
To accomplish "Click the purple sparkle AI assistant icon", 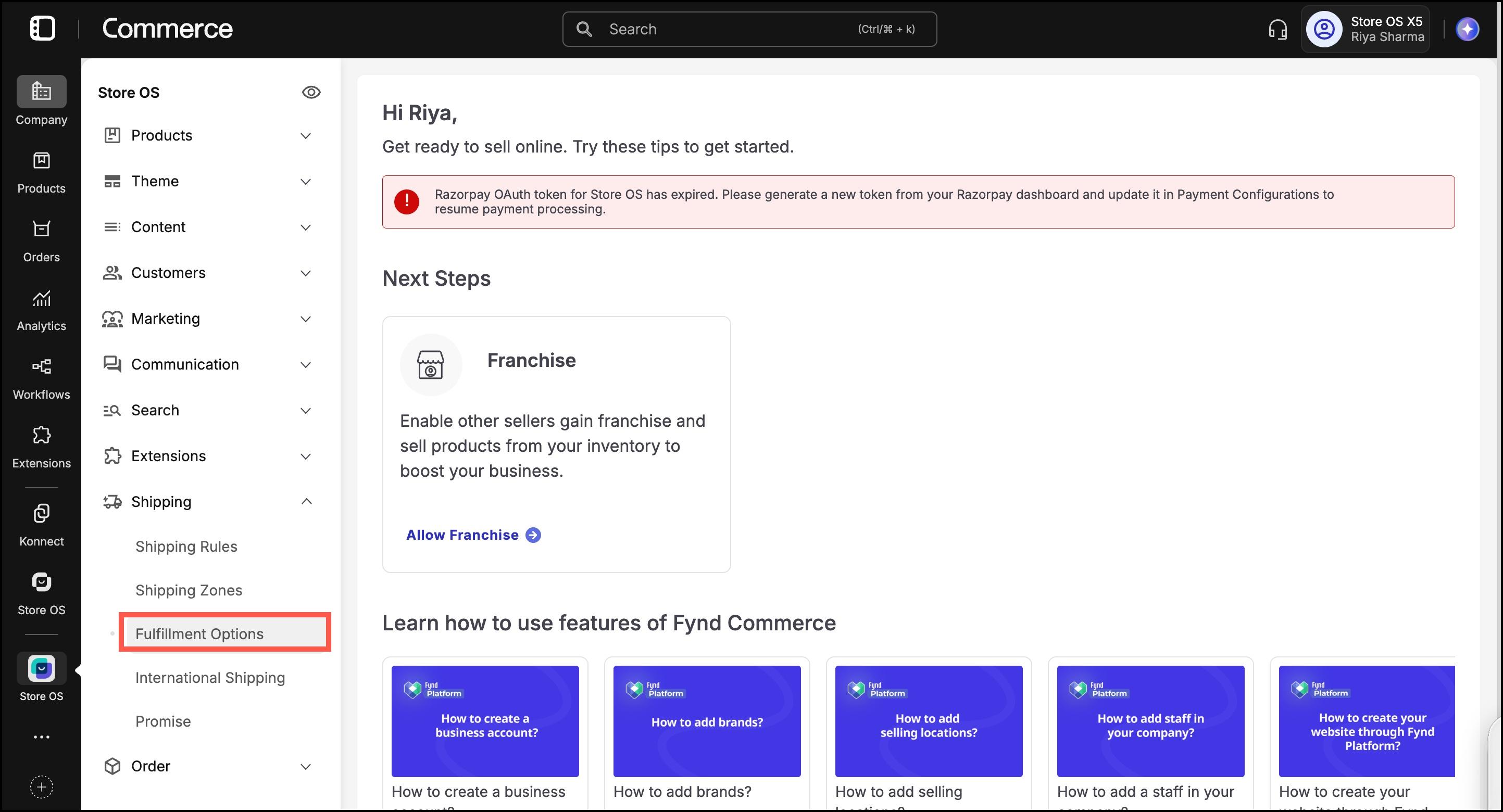I will (x=1468, y=29).
